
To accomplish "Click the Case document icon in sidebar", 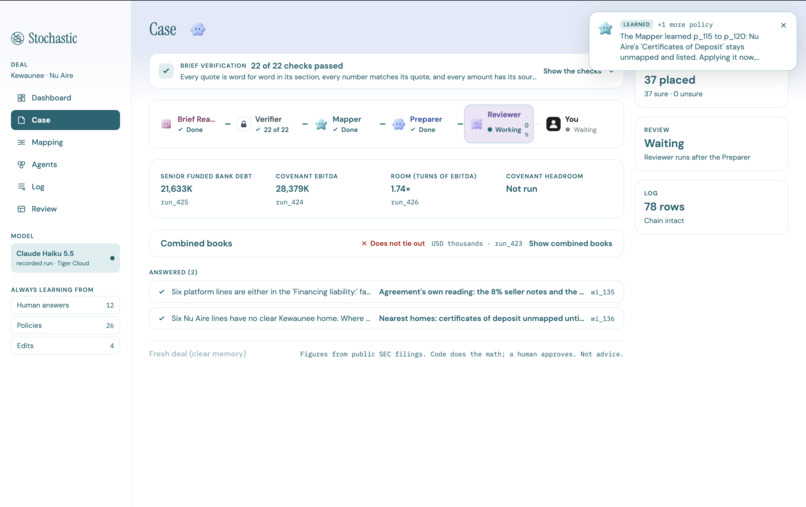I will tap(21, 120).
